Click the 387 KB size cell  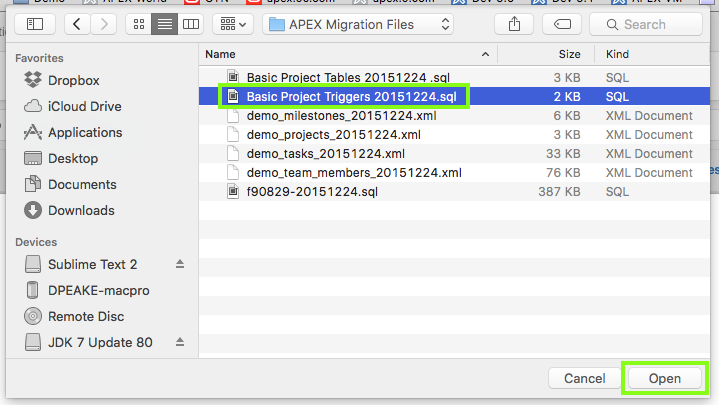coord(559,192)
